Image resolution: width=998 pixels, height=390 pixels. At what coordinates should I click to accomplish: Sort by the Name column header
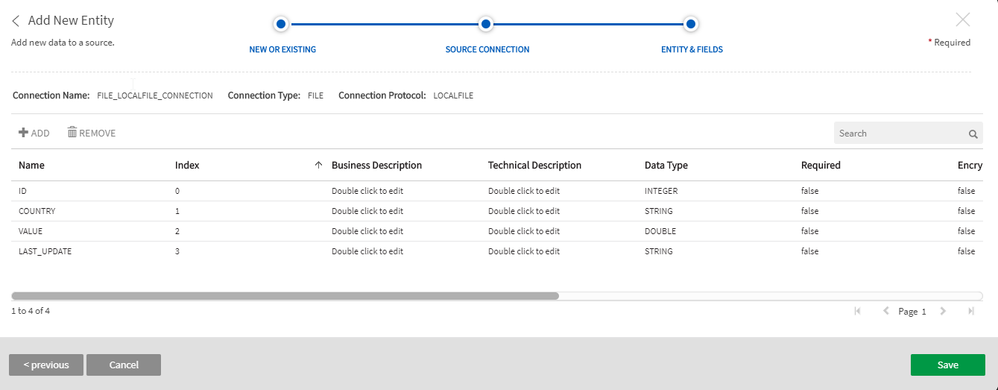tap(31, 165)
